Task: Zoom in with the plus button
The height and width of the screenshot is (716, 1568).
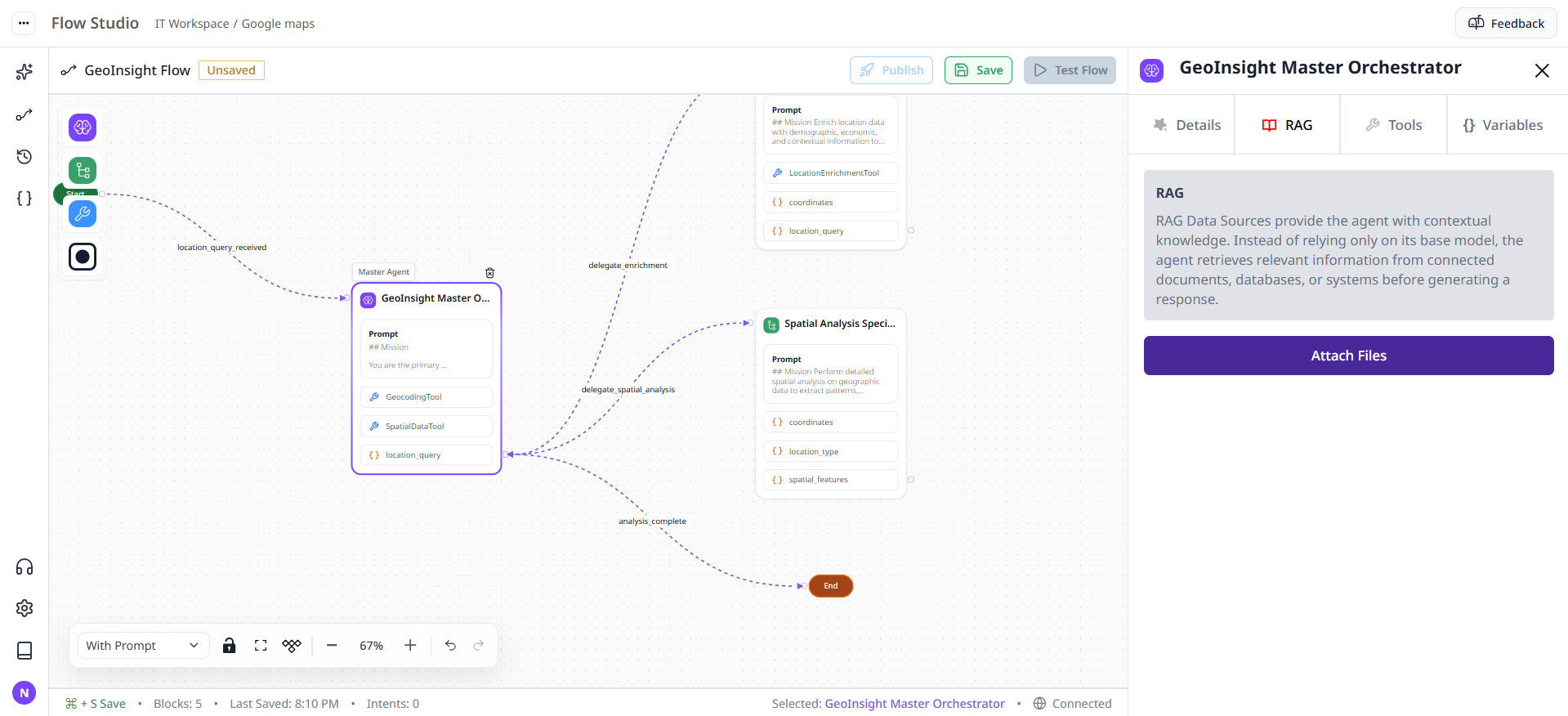Action: 410,646
